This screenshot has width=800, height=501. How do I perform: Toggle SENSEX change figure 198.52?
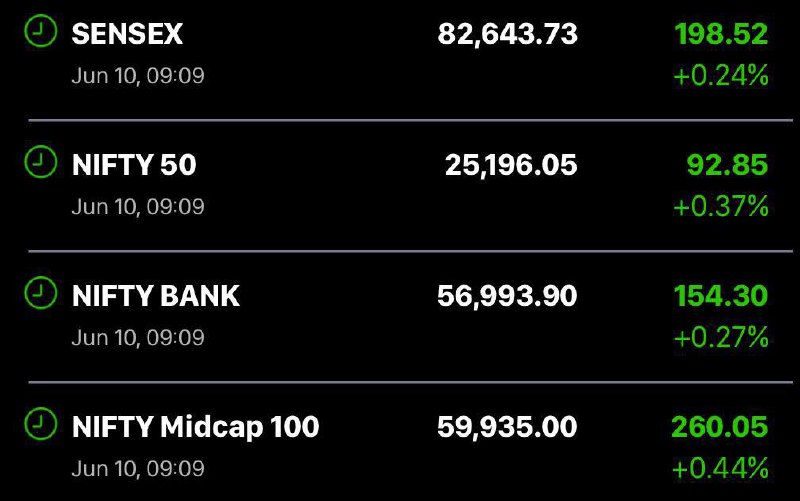tap(721, 34)
